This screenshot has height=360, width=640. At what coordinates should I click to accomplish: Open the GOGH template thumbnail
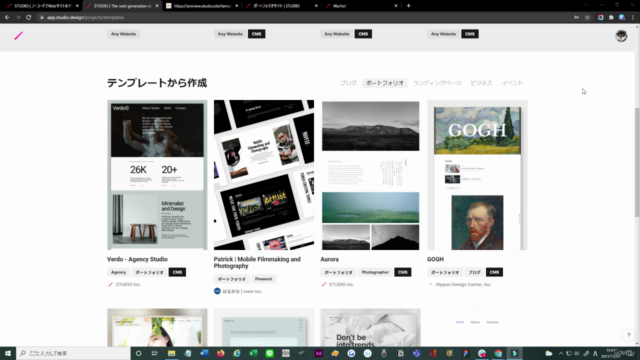point(477,175)
